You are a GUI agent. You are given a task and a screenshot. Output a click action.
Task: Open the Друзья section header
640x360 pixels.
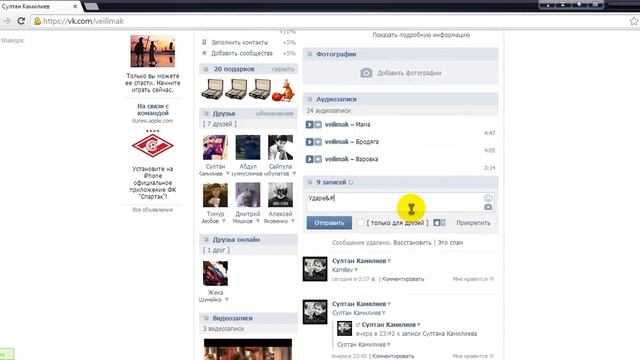(x=224, y=113)
